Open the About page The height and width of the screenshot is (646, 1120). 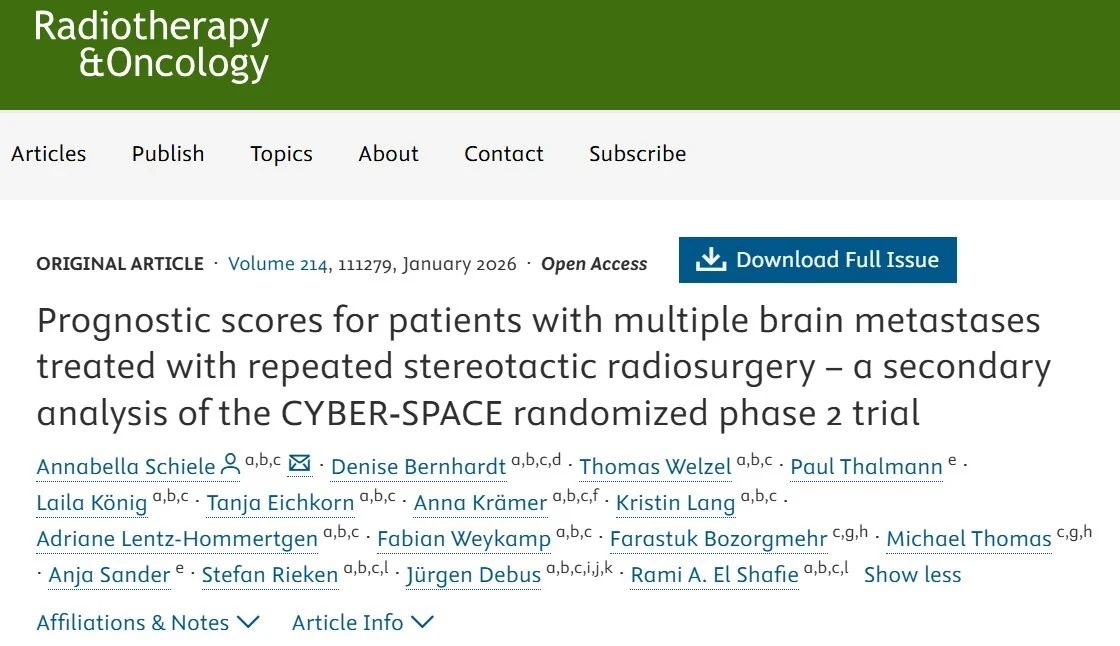[x=388, y=154]
